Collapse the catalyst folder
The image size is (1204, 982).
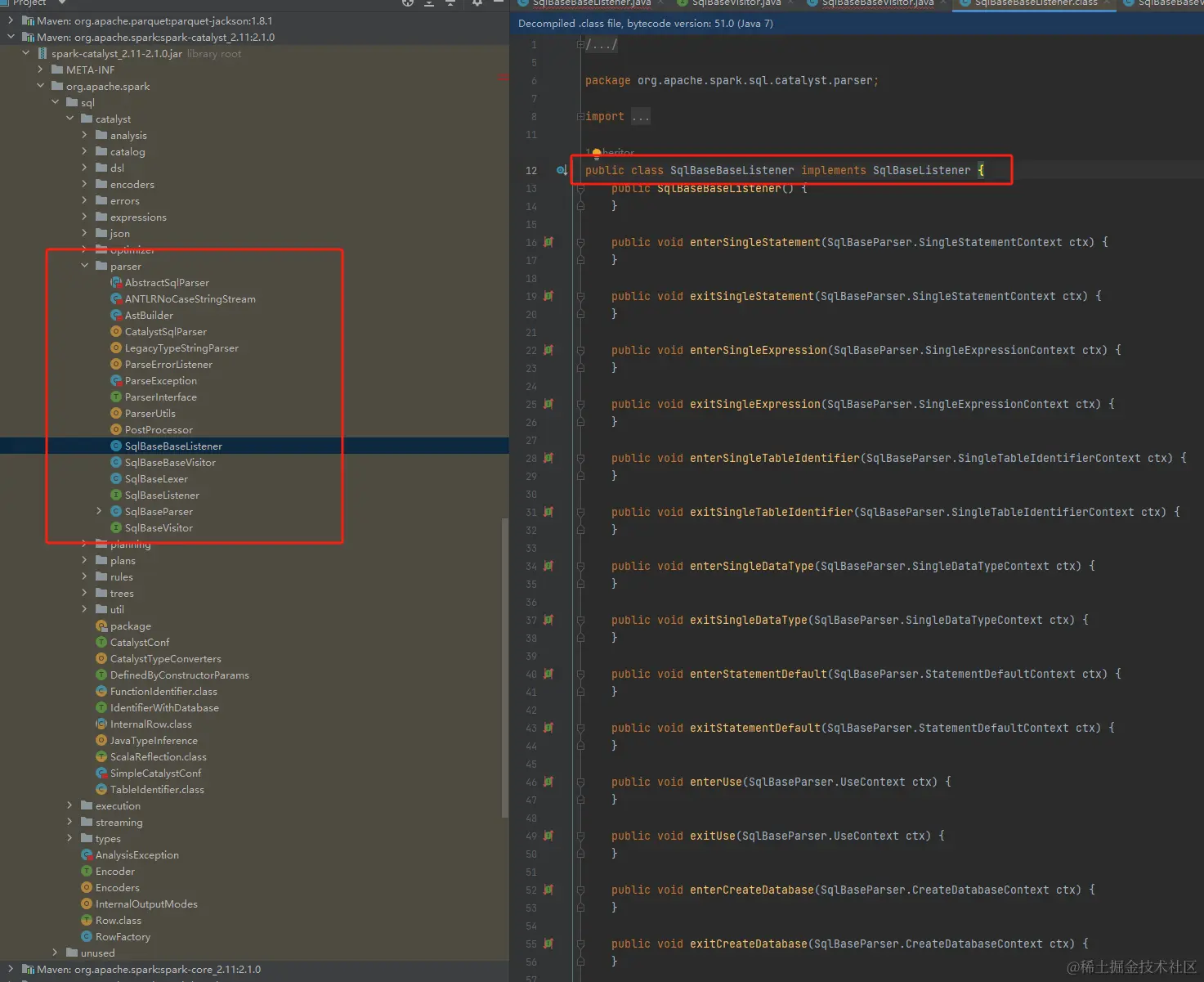pyautogui.click(x=70, y=119)
